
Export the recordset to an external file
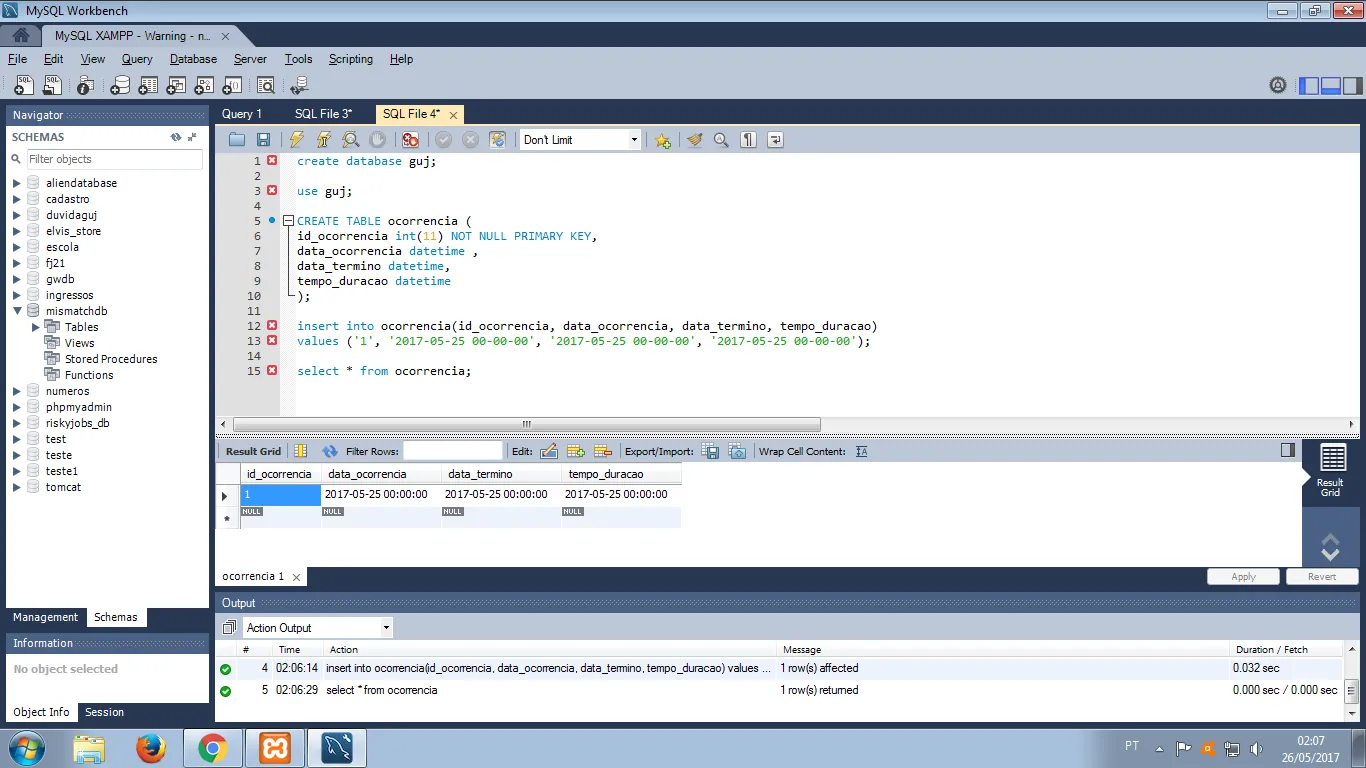[710, 452]
